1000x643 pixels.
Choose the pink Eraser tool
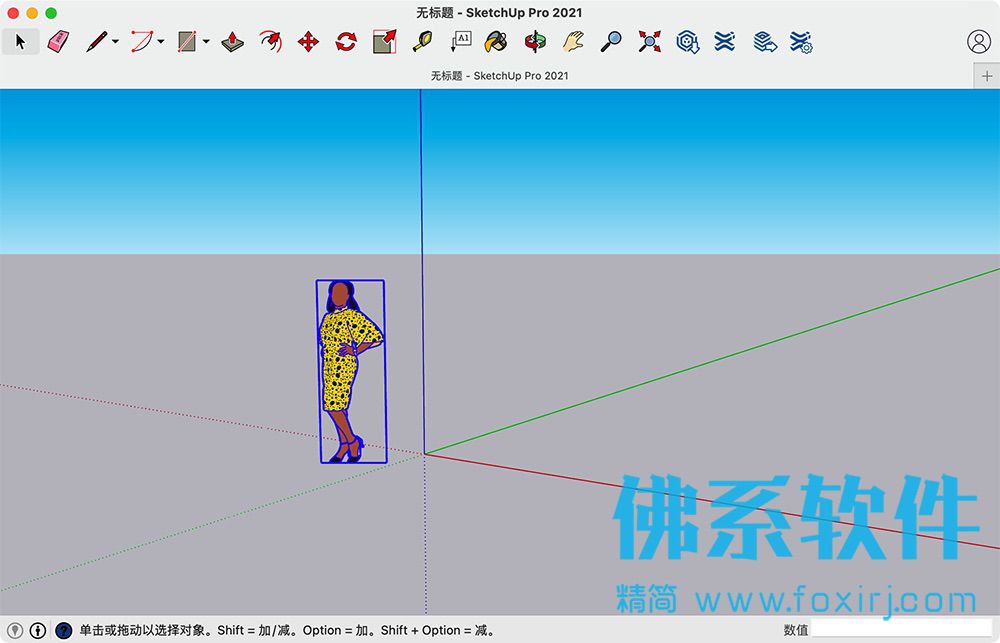point(58,42)
